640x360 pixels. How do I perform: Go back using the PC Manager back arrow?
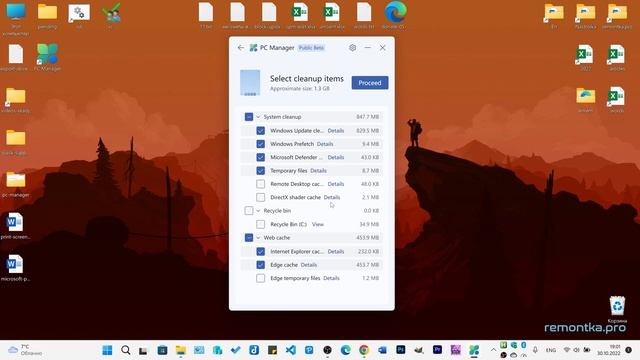click(x=240, y=48)
